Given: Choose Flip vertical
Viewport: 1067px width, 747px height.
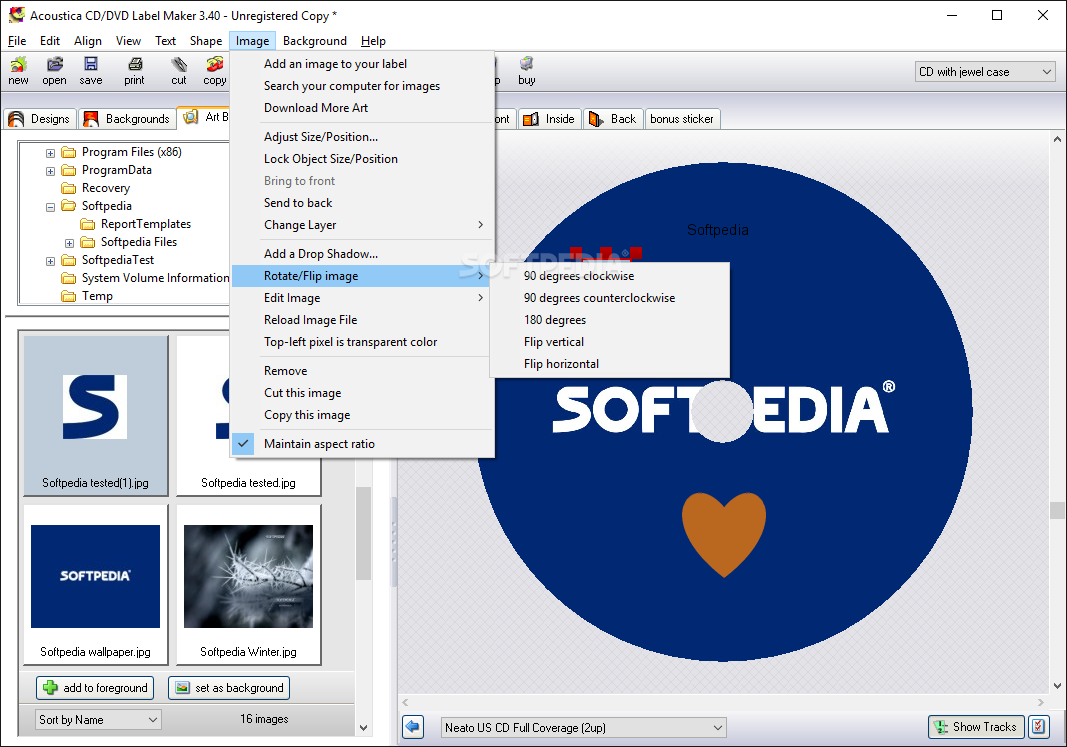Looking at the screenshot, I should coord(609,342).
